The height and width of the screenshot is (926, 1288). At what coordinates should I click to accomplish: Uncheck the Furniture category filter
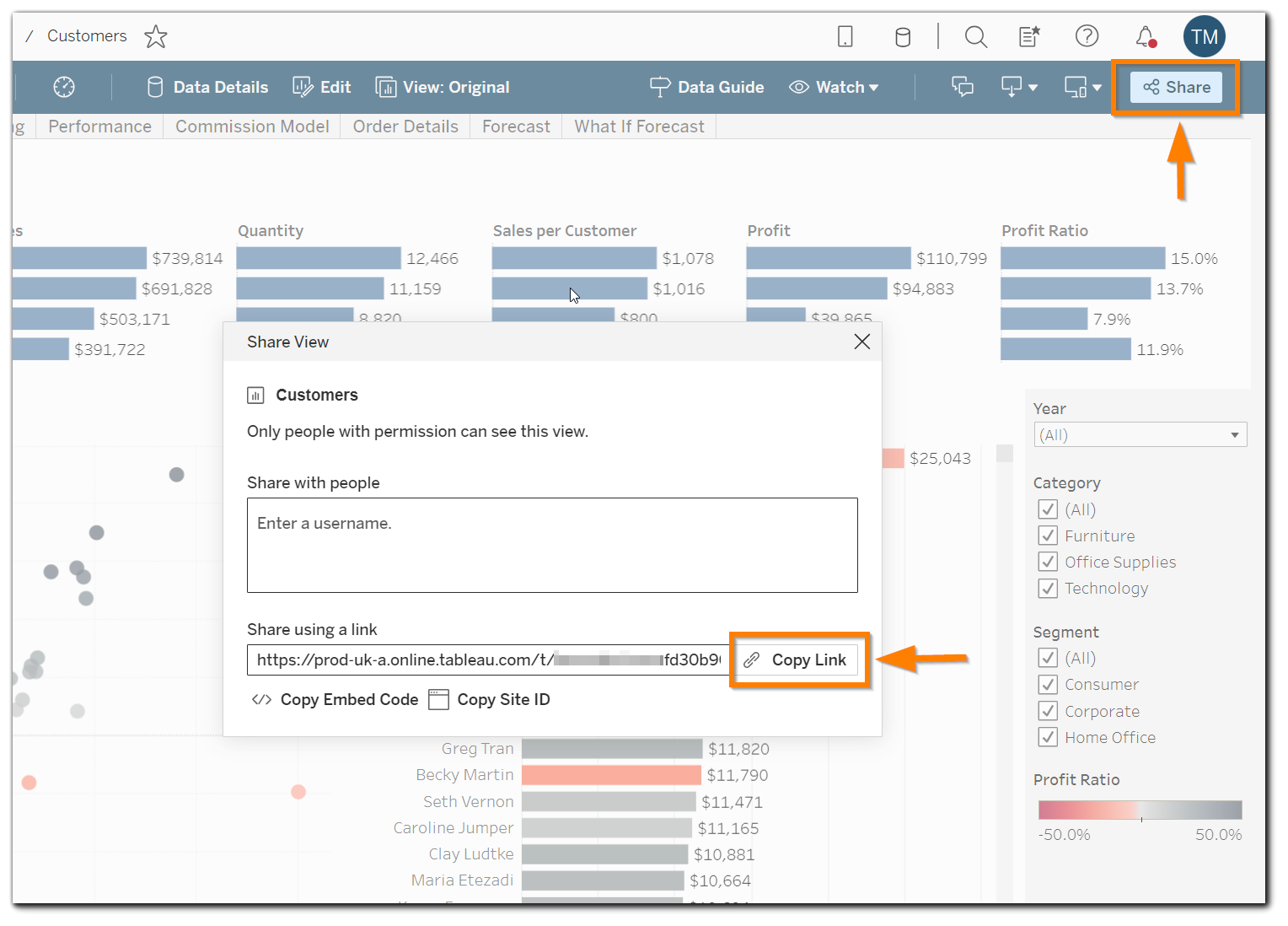point(1048,536)
